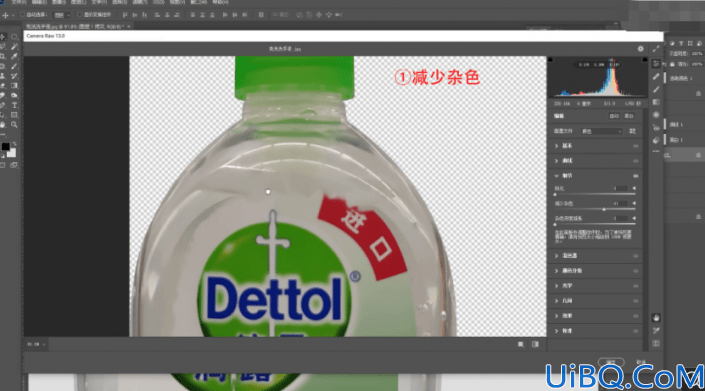Browse profiles grid icon beside profile dropdown
The width and height of the screenshot is (705, 391).
pos(632,131)
